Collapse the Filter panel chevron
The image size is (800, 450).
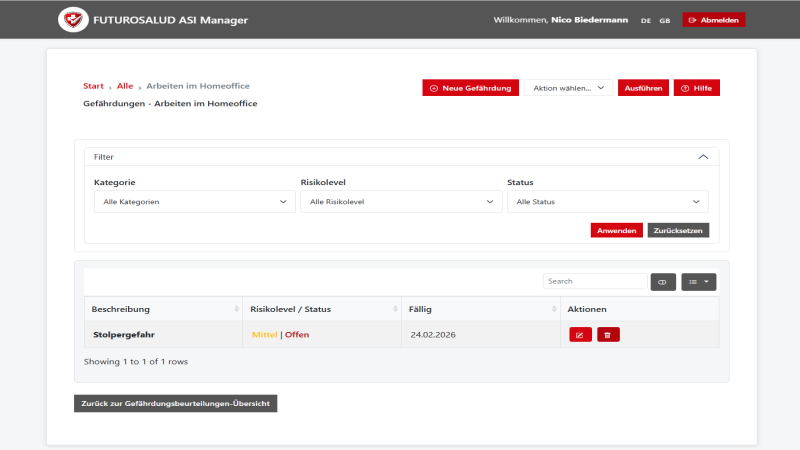point(703,157)
